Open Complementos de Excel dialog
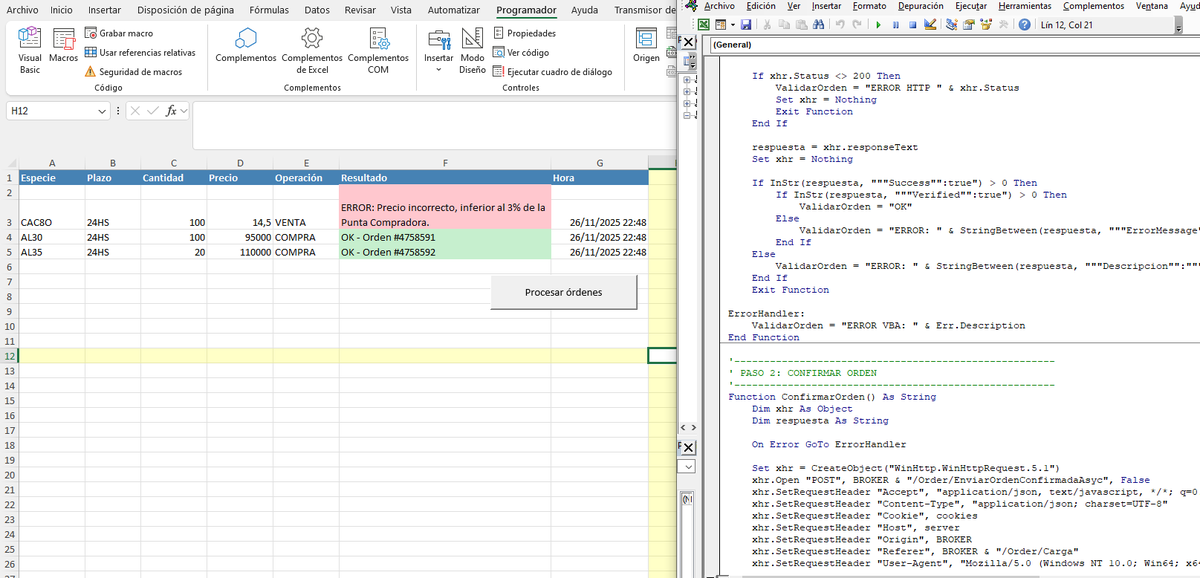The width and height of the screenshot is (1200, 578). [312, 51]
